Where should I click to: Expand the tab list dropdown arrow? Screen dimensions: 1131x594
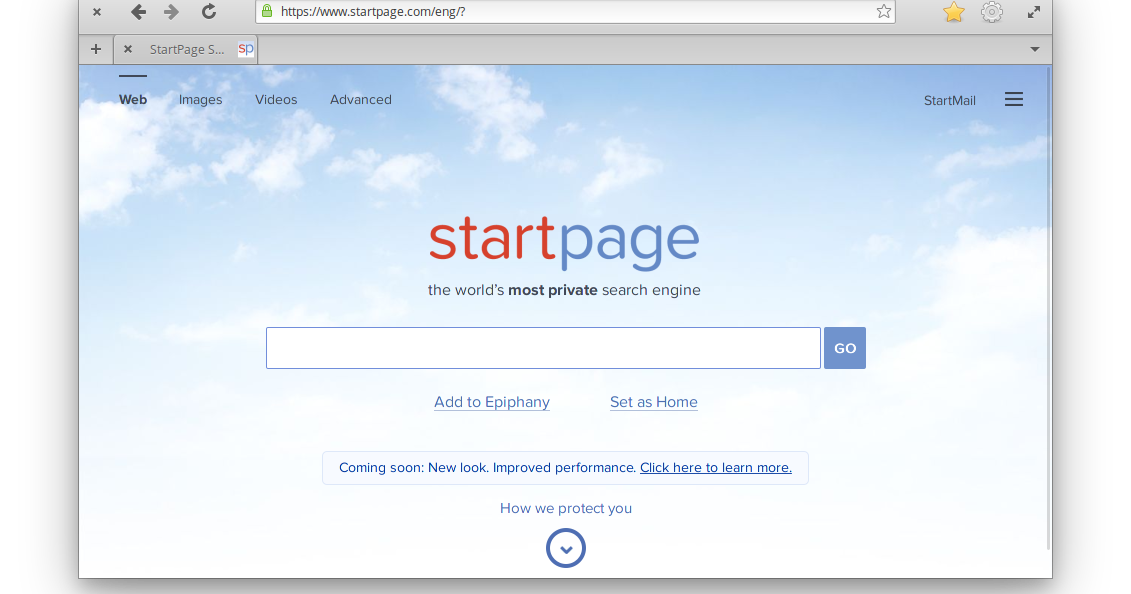tap(1035, 48)
